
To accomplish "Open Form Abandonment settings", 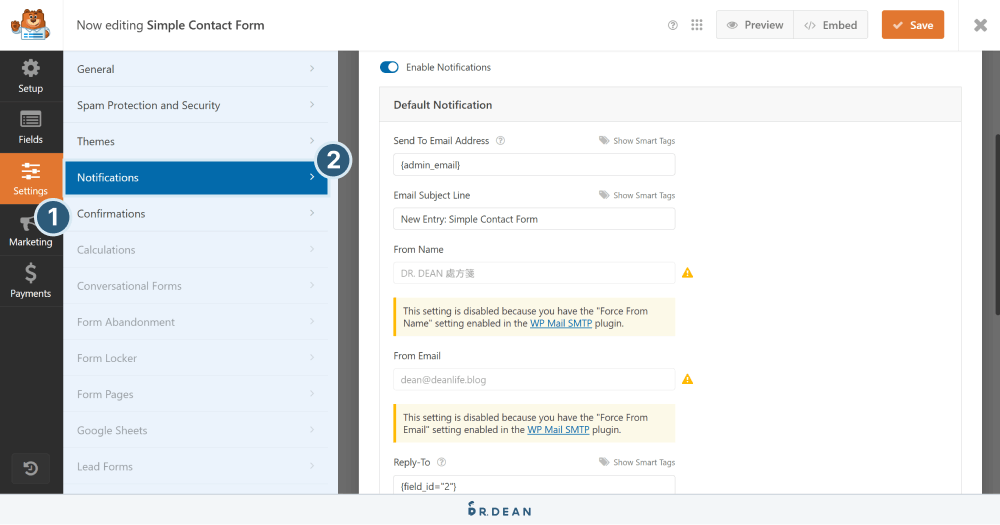I will [x=196, y=322].
